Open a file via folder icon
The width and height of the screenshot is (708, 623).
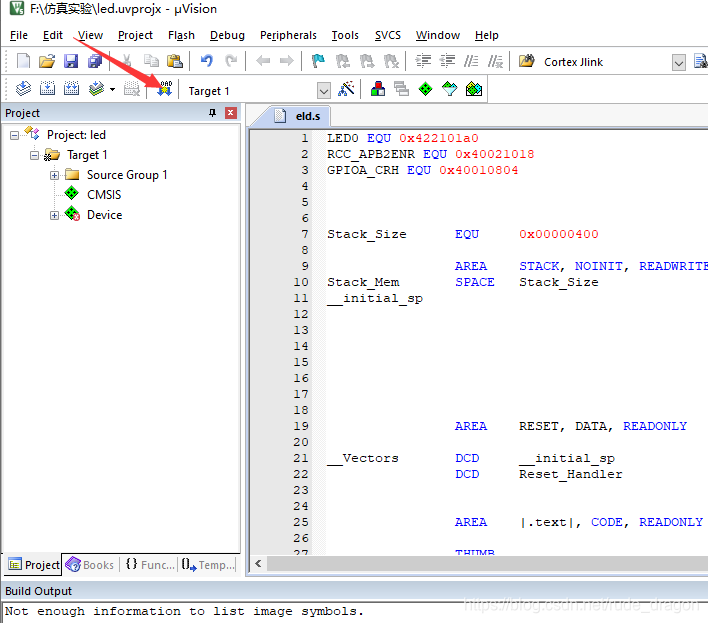pos(47,60)
